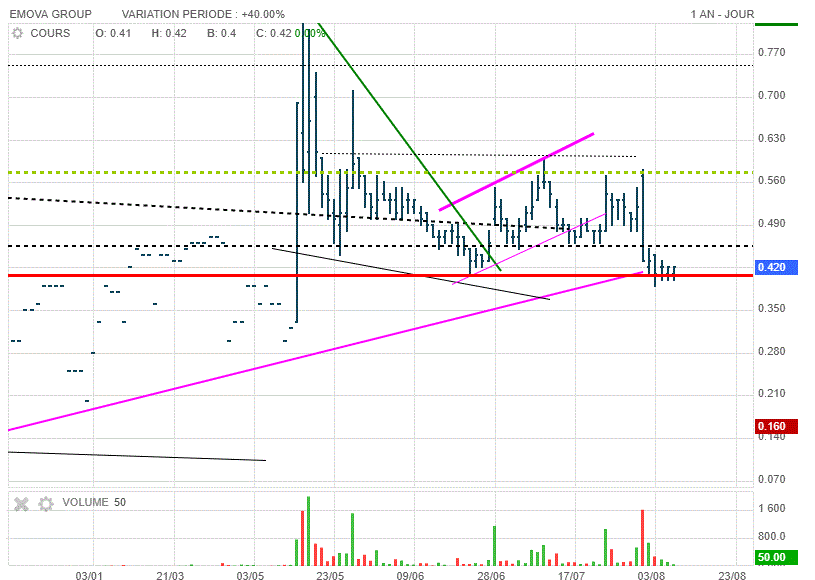Viewport: 815px width, 580px height.
Task: Click the 09/06 date axis label
Action: [x=410, y=575]
